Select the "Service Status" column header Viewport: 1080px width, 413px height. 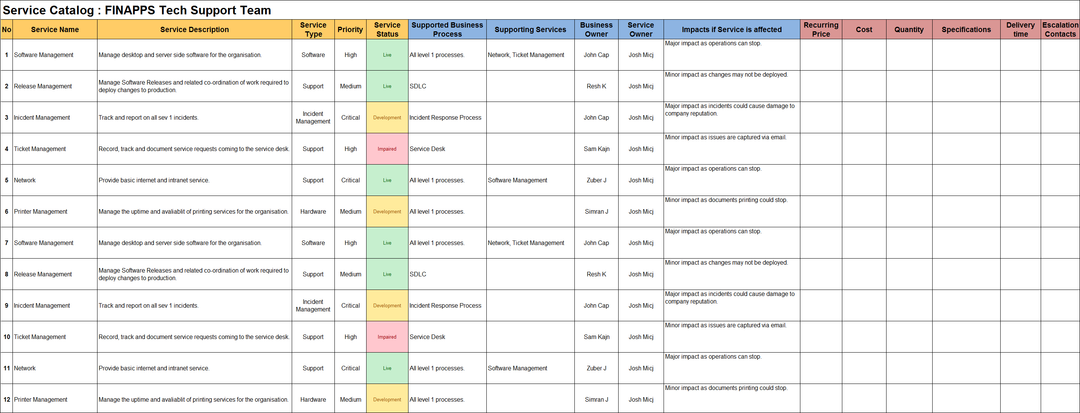point(387,30)
